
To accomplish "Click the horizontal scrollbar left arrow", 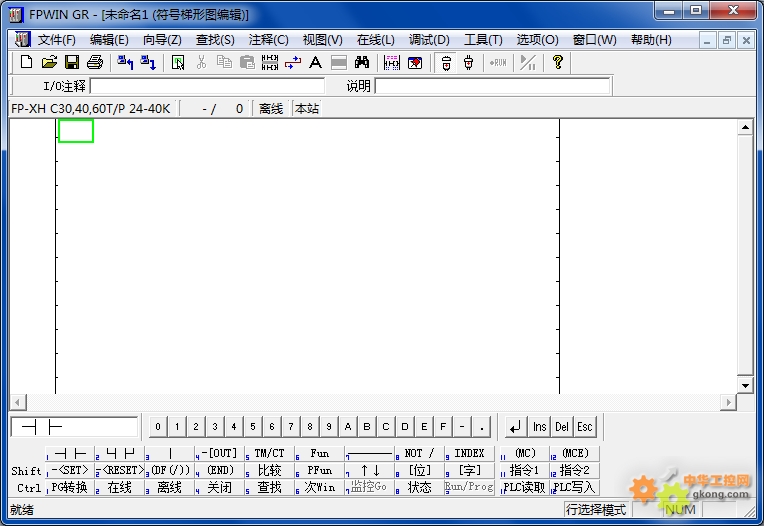I will pos(18,402).
